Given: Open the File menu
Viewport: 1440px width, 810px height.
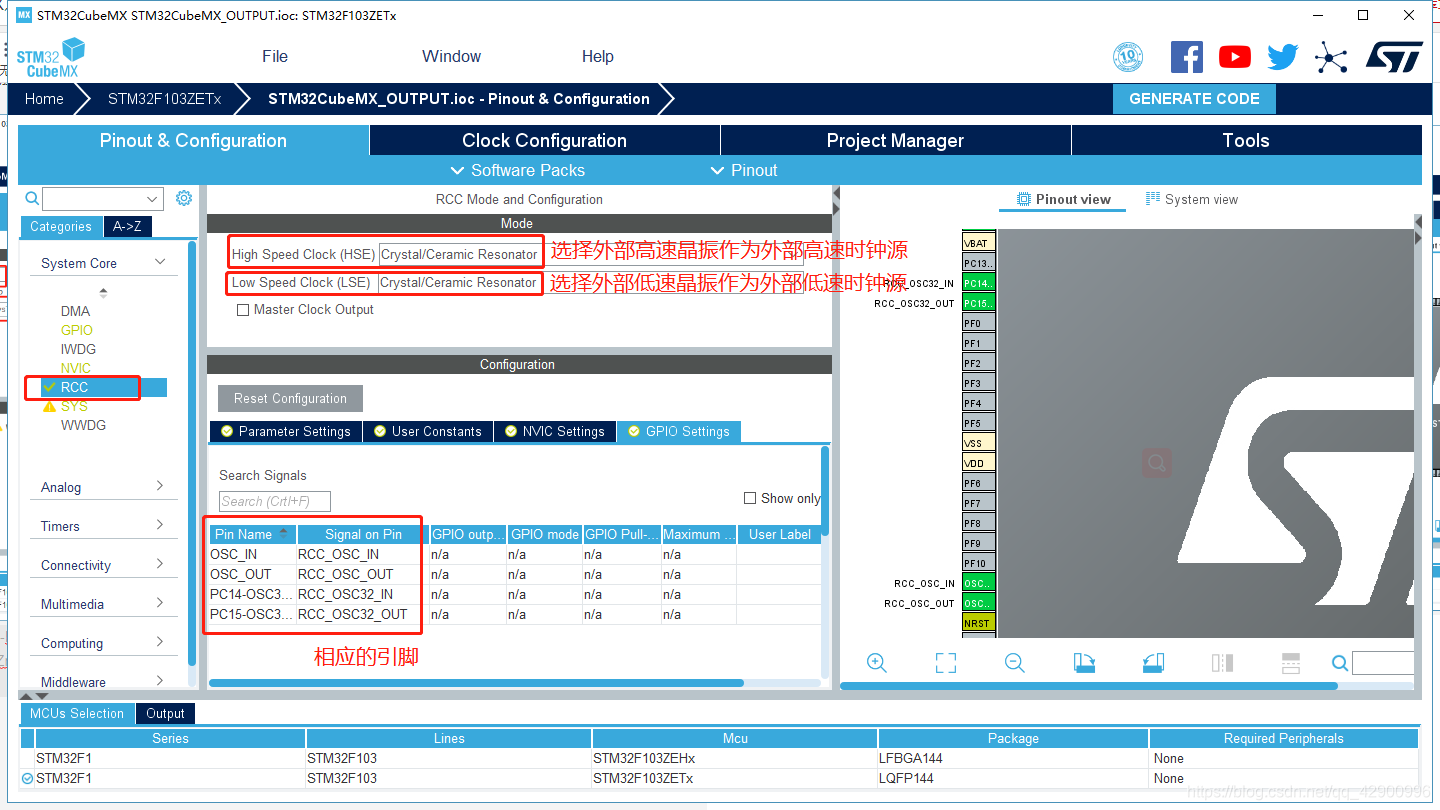Looking at the screenshot, I should [275, 56].
